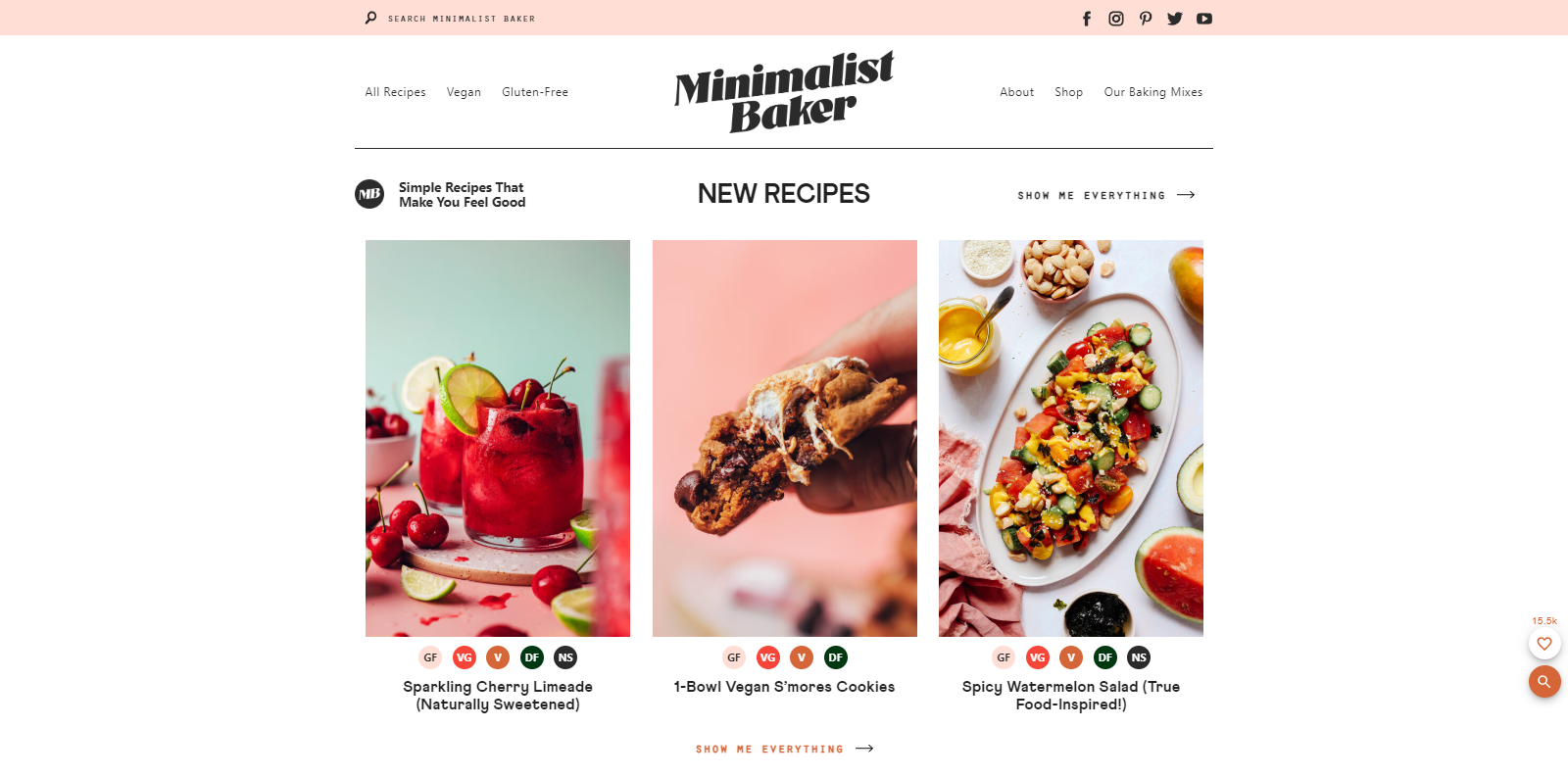Click the top Show Me Everything link

[x=1106, y=196]
